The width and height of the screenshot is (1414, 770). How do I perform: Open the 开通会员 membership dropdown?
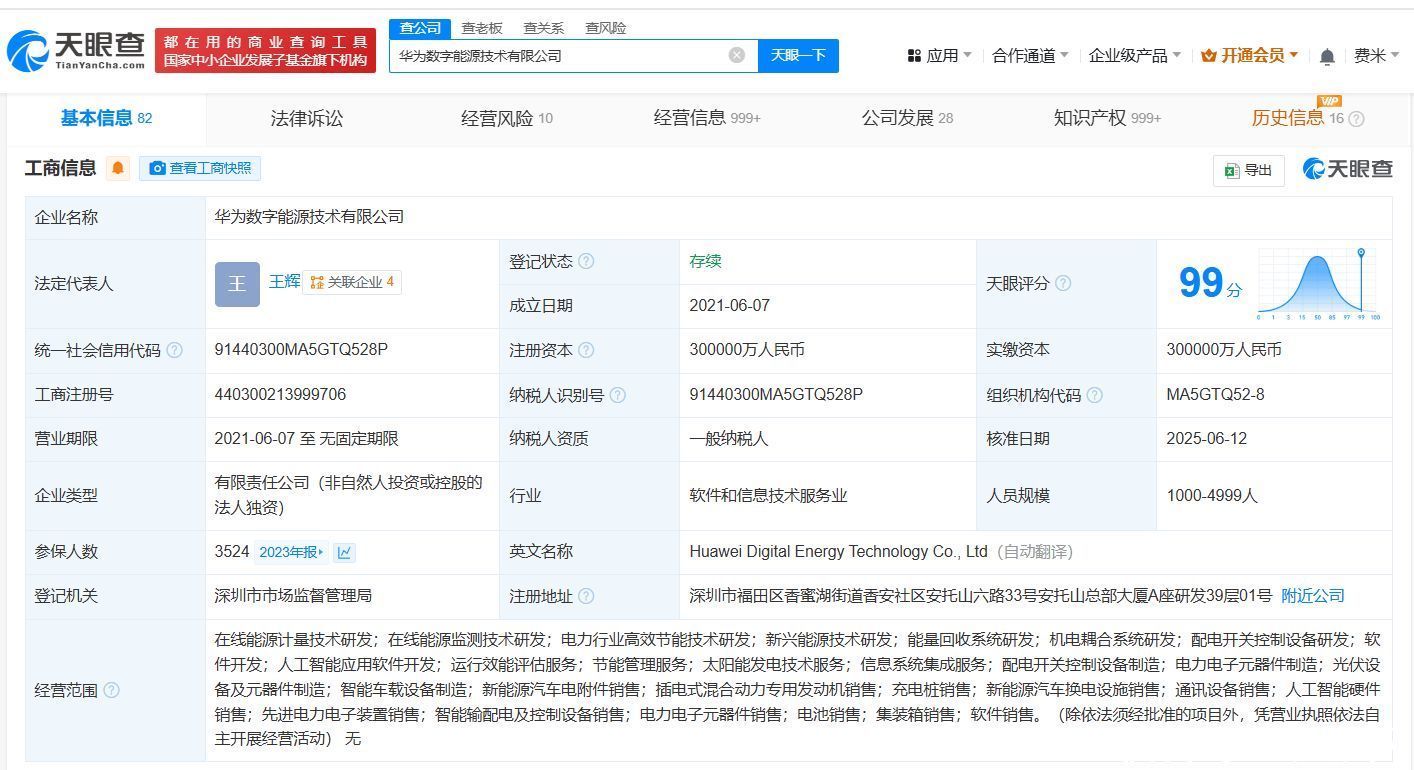click(x=1250, y=56)
